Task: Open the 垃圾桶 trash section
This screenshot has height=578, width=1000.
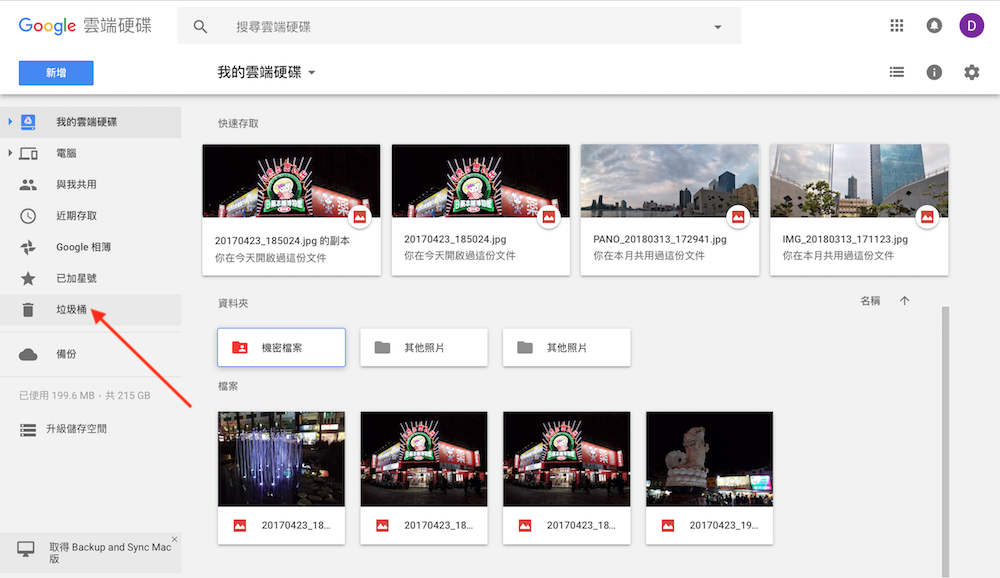Action: (x=71, y=310)
